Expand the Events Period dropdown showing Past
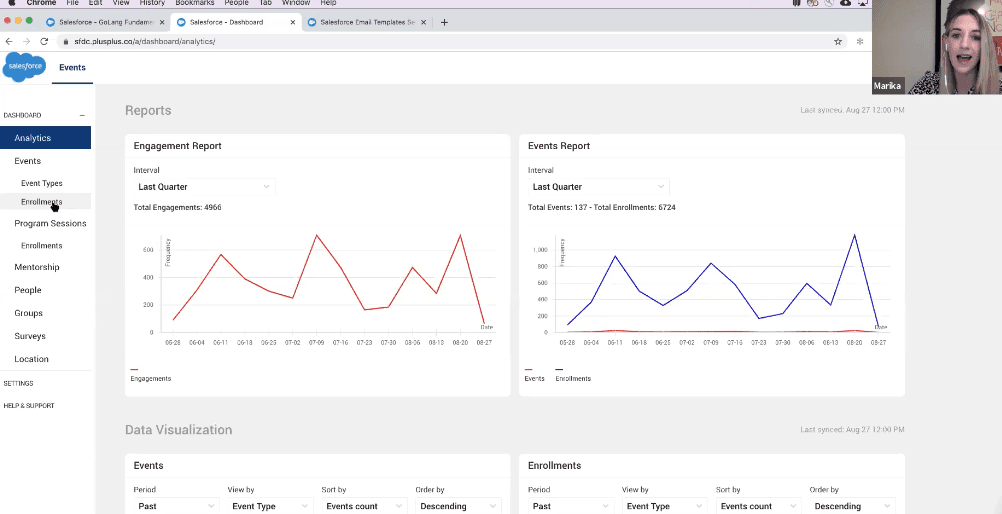The width and height of the screenshot is (1002, 514). pyautogui.click(x=176, y=506)
